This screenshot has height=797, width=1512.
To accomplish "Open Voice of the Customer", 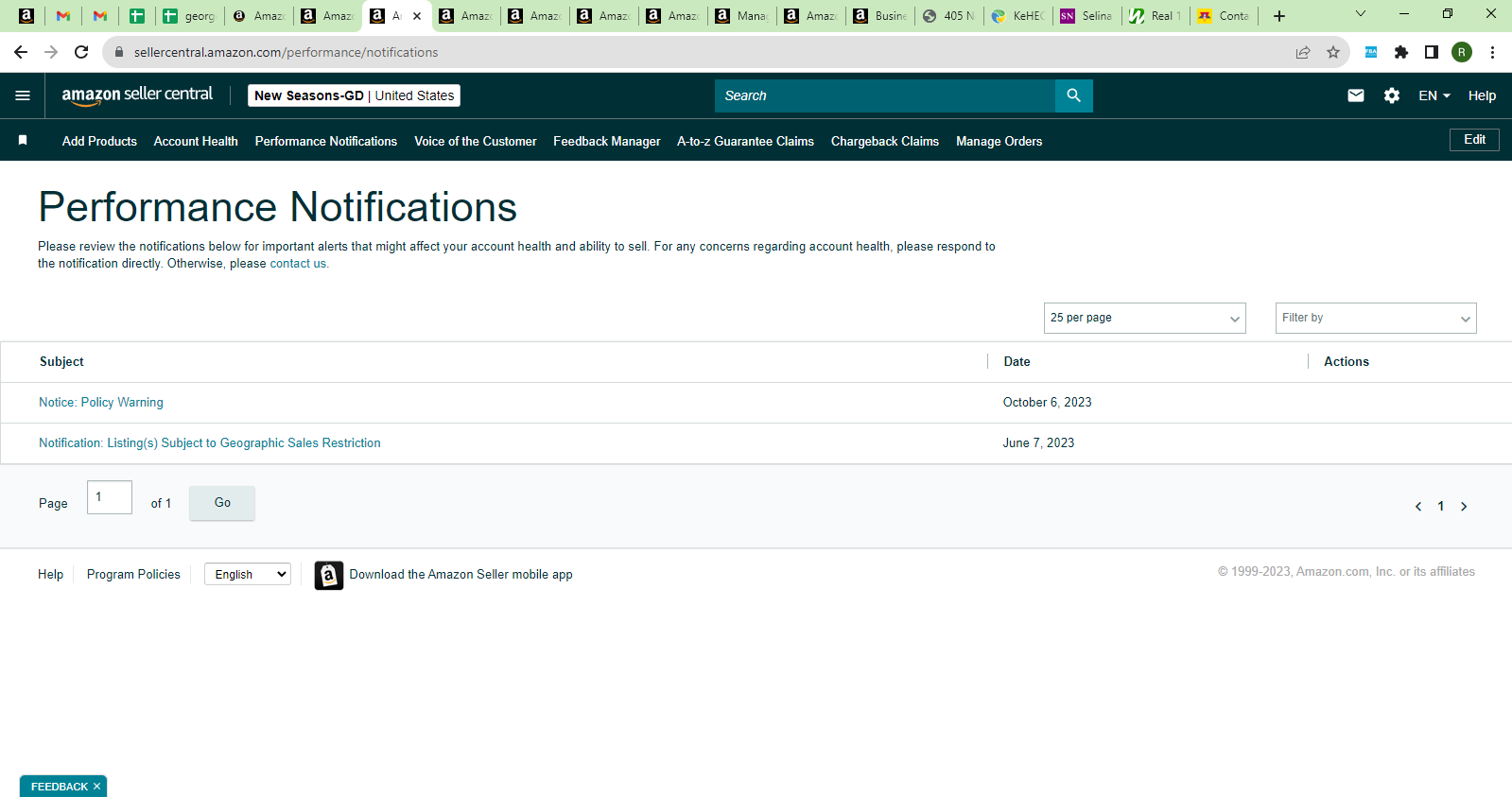I will coord(476,141).
